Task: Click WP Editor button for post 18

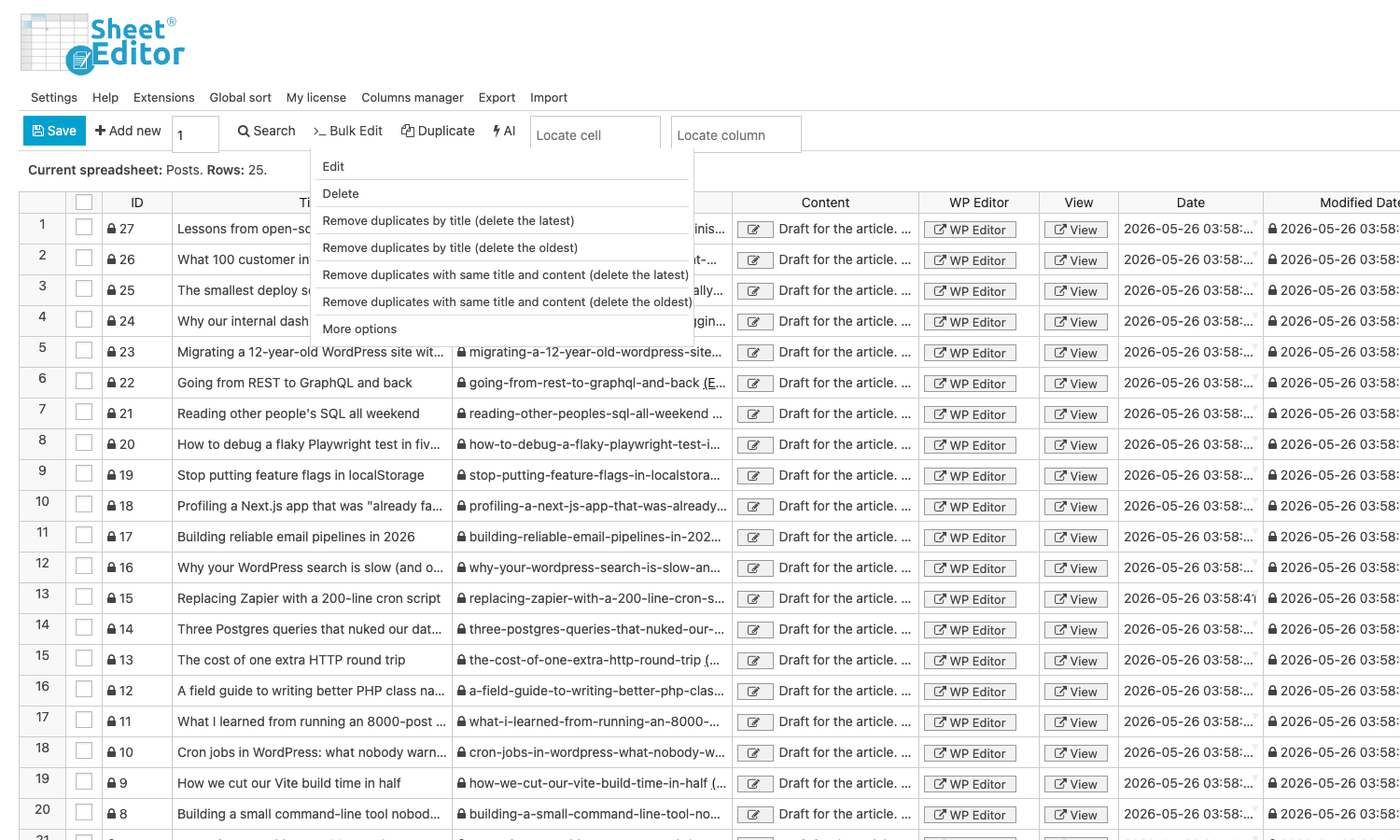Action: [970, 507]
